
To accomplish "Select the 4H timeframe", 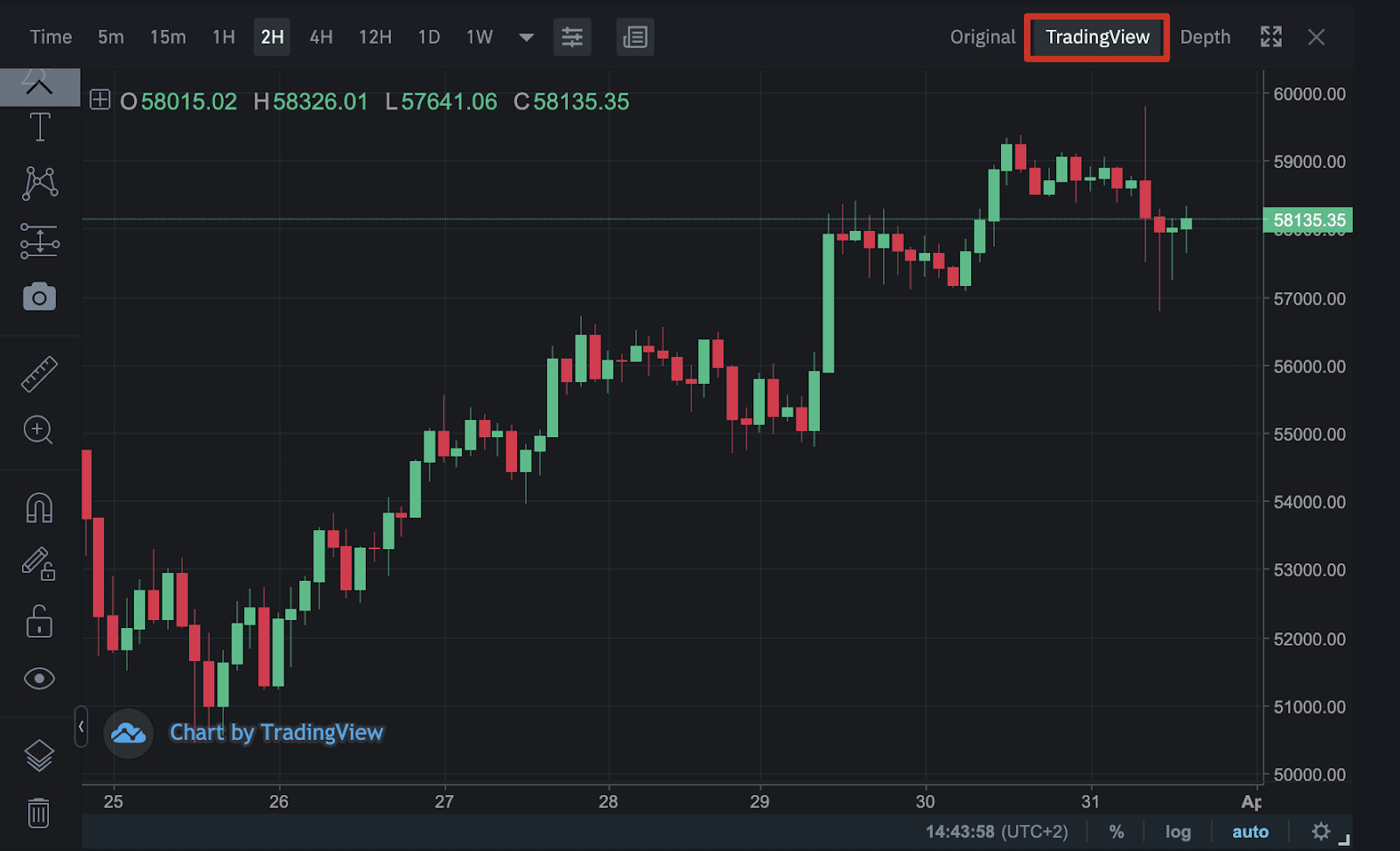I will point(320,37).
